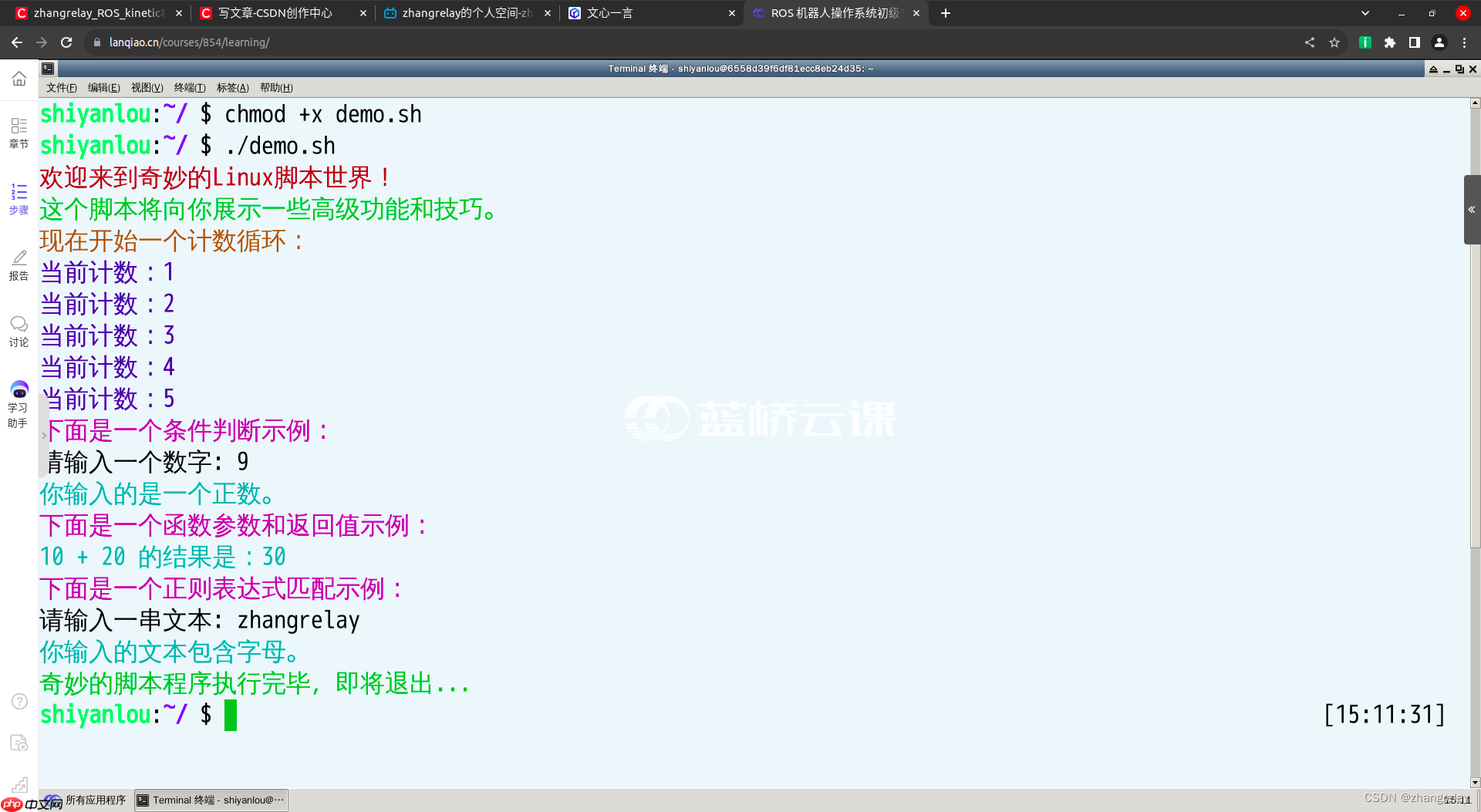Click the '你输入的是一个正数' line

pos(157,494)
